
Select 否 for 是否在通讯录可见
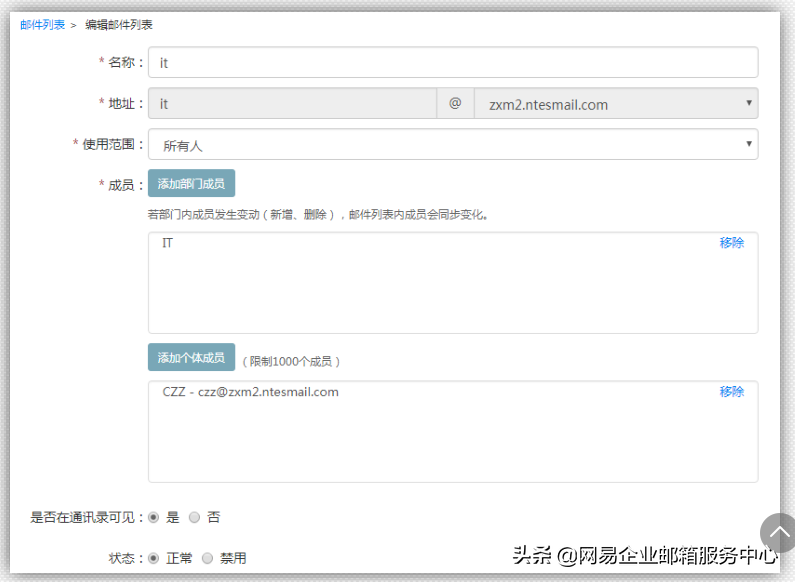(x=194, y=518)
